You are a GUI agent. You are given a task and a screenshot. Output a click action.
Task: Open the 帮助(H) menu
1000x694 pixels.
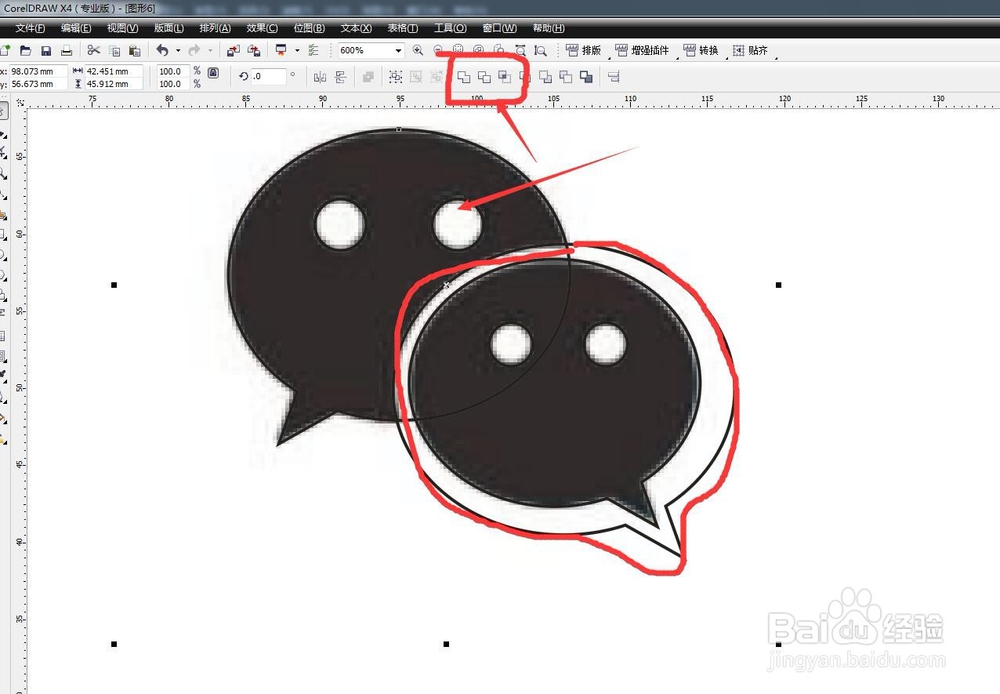point(548,28)
